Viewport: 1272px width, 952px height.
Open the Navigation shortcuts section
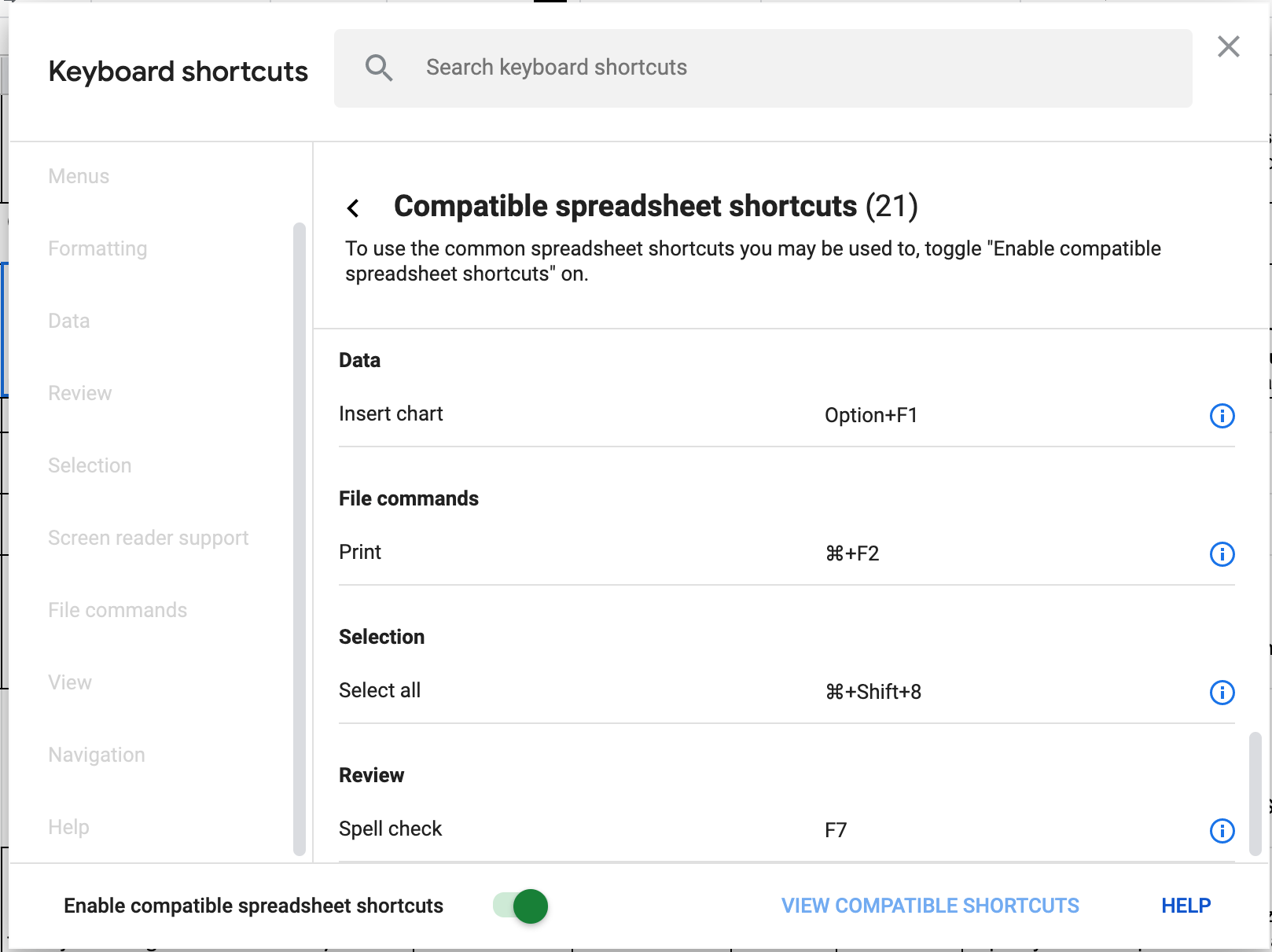96,755
